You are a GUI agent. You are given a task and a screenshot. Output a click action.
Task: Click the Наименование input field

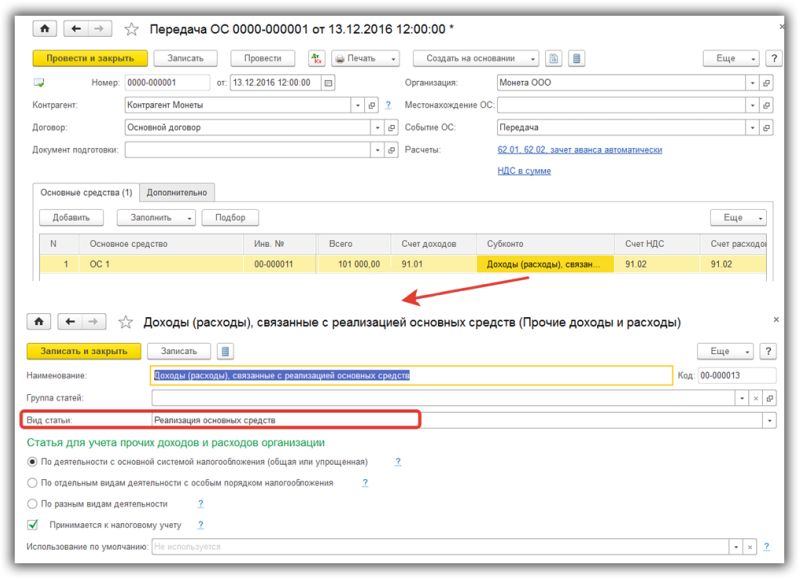coord(412,375)
